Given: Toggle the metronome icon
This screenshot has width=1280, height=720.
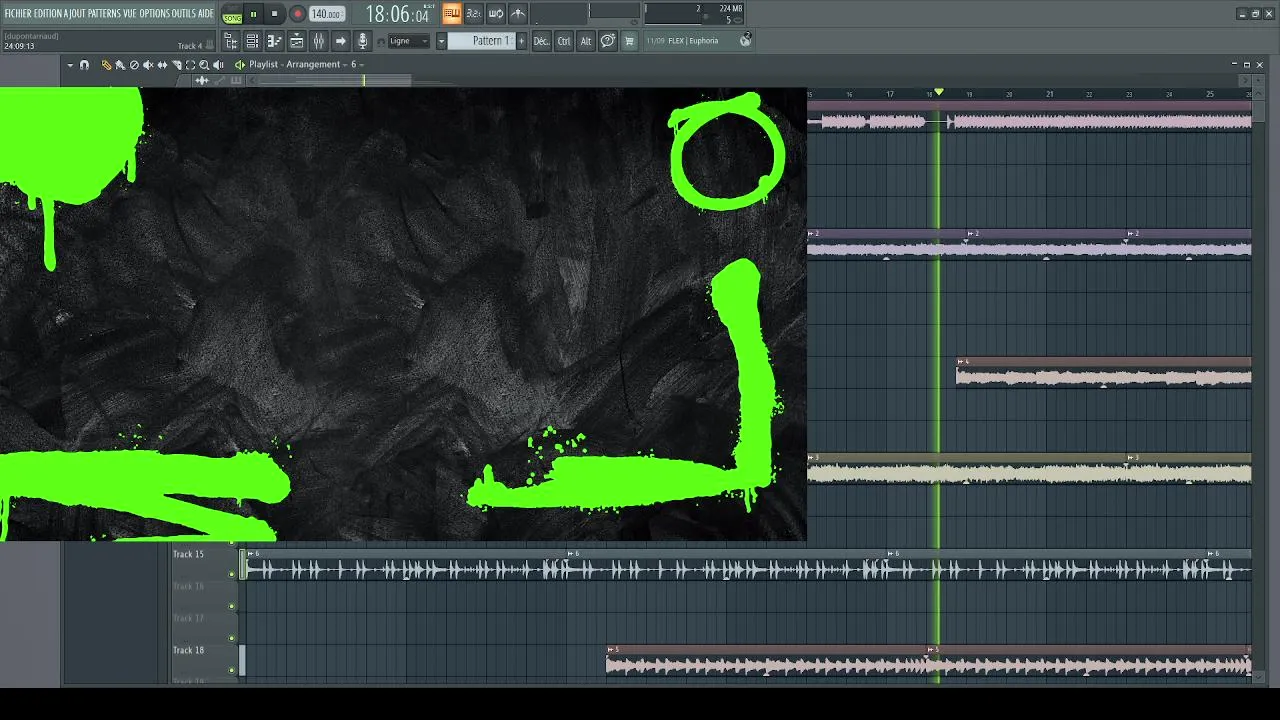Looking at the screenshot, I should tap(518, 13).
